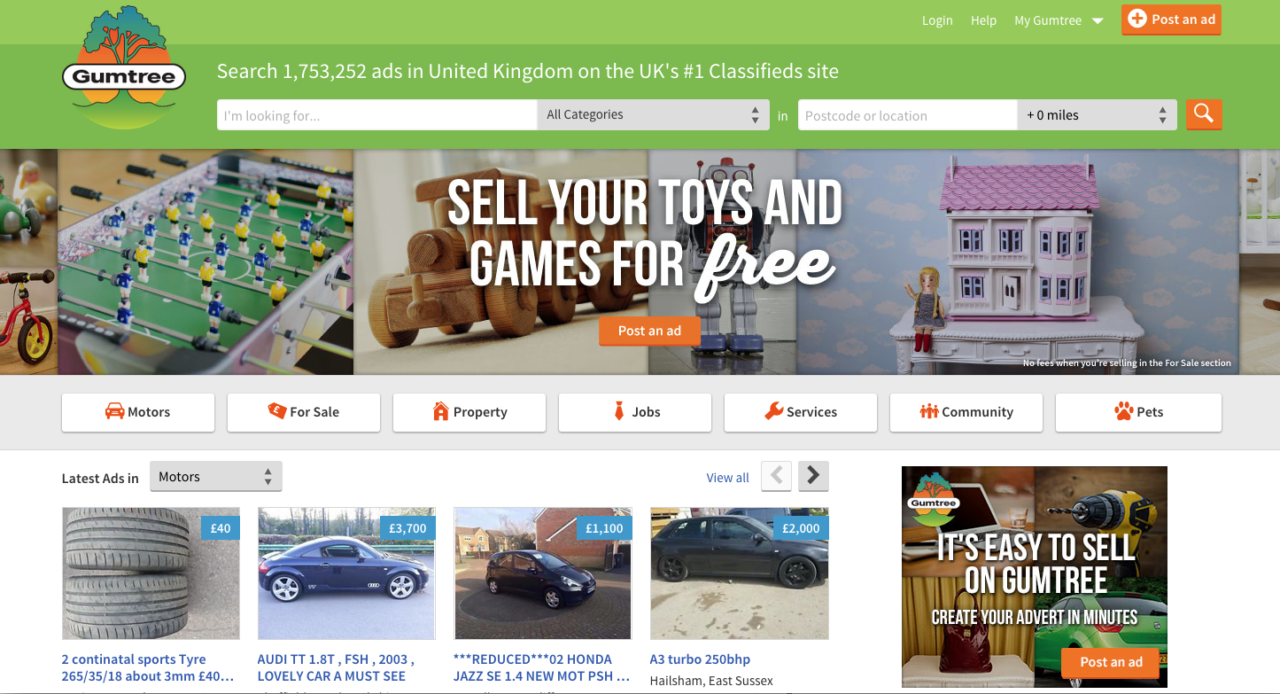Open the Property category house icon
Screen dimensions: 1280x694
click(x=440, y=412)
